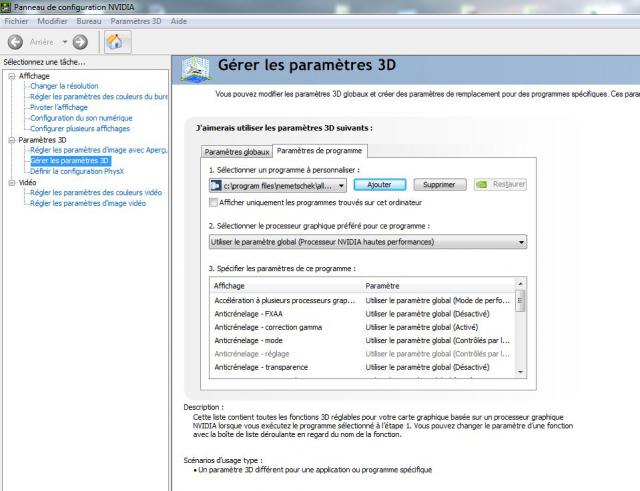Open the Modifier menu
640x491 pixels.
coord(52,21)
